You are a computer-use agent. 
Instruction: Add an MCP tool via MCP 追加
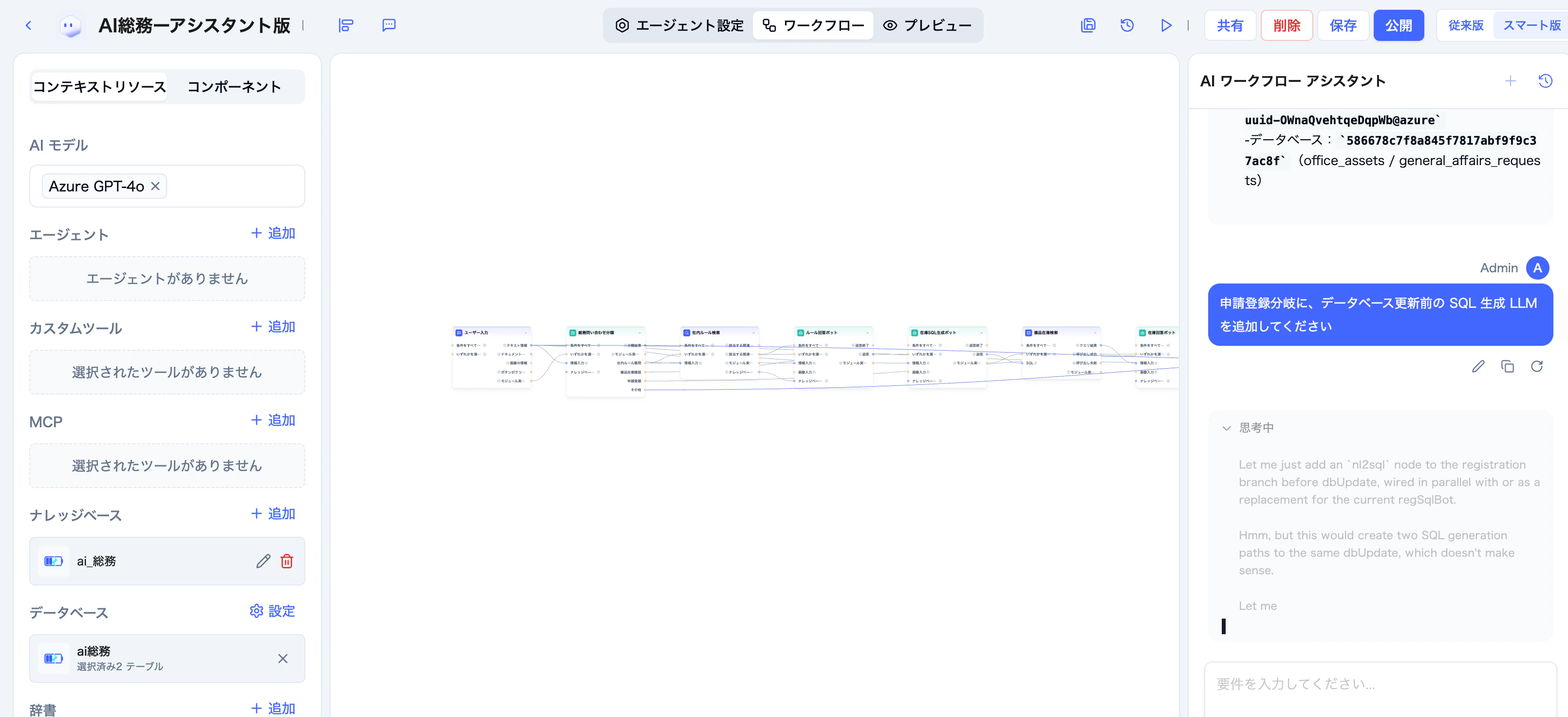[x=273, y=420]
